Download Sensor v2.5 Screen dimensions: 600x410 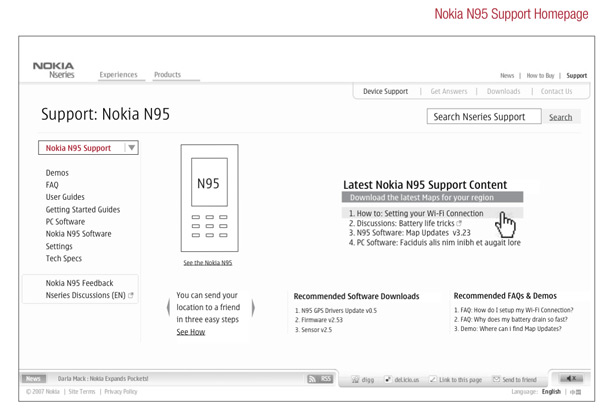coord(313,330)
